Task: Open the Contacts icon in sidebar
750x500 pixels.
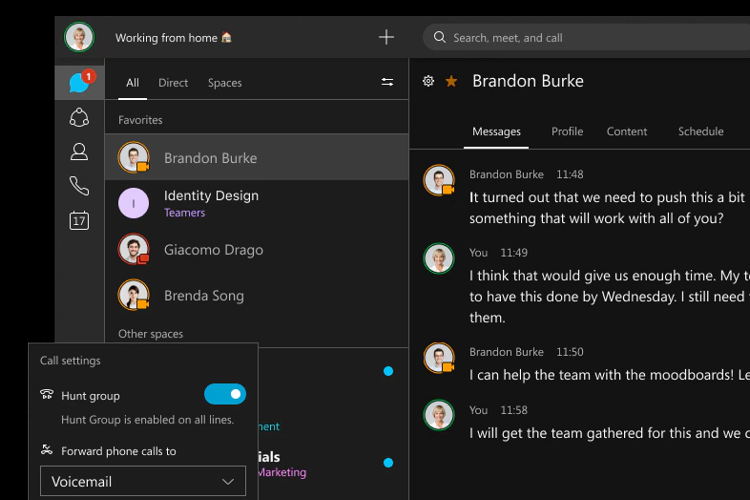Action: pyautogui.click(x=79, y=152)
